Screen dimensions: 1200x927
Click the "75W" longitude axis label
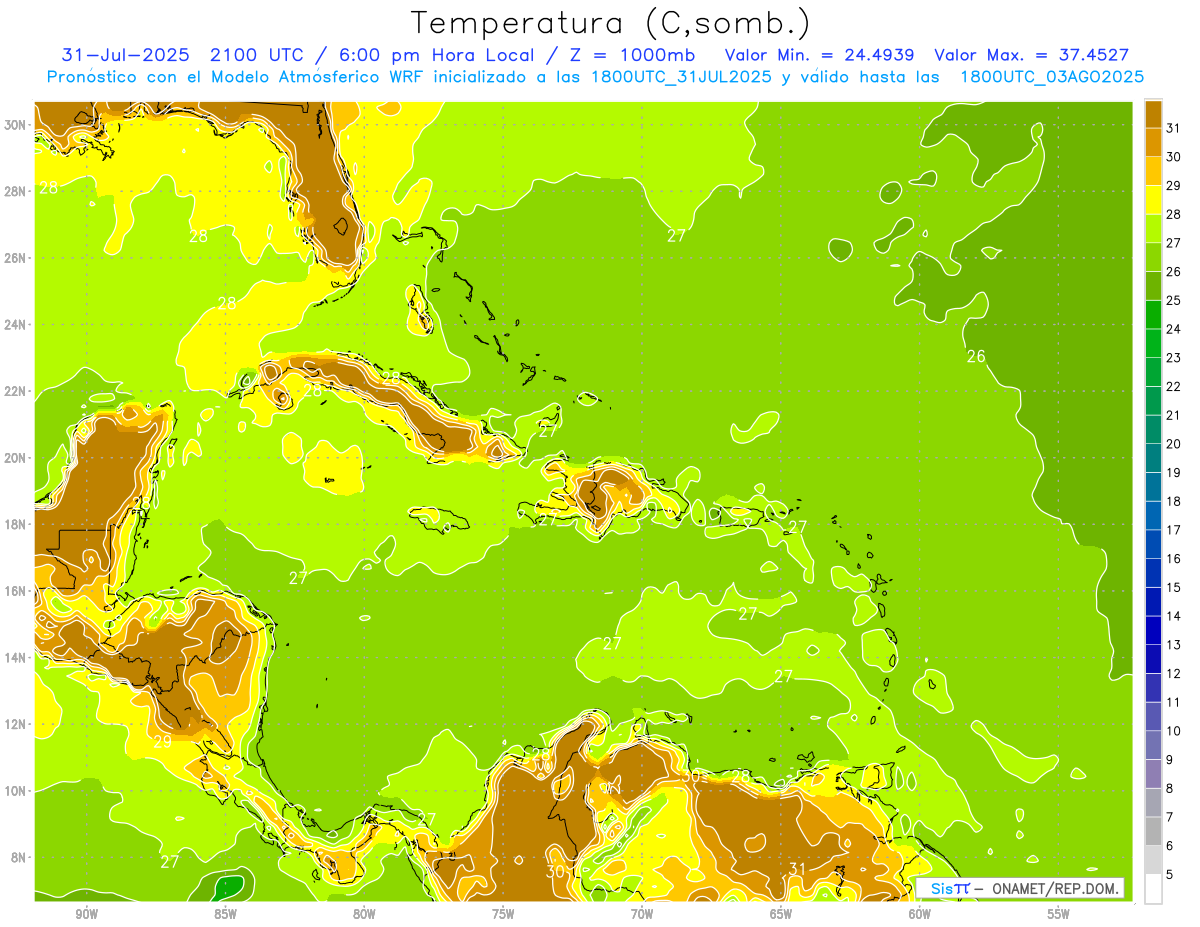(x=503, y=914)
